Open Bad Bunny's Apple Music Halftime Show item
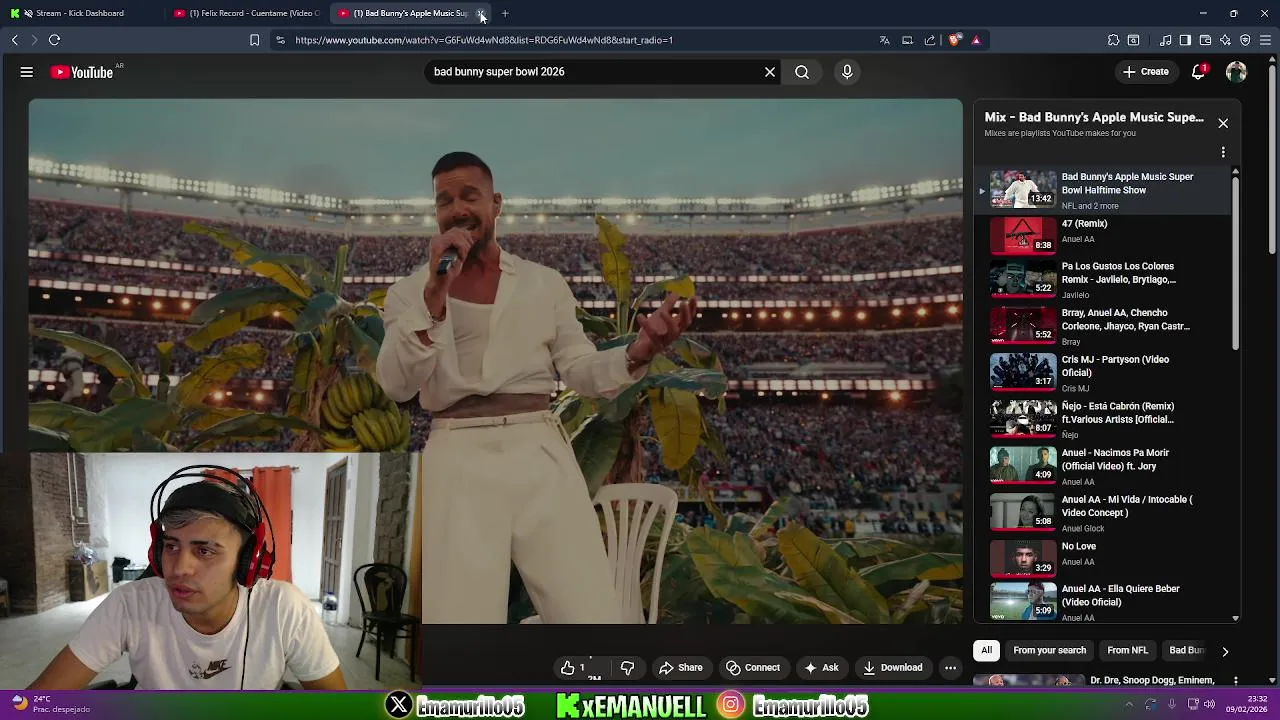The image size is (1280, 720). pyautogui.click(x=1105, y=189)
